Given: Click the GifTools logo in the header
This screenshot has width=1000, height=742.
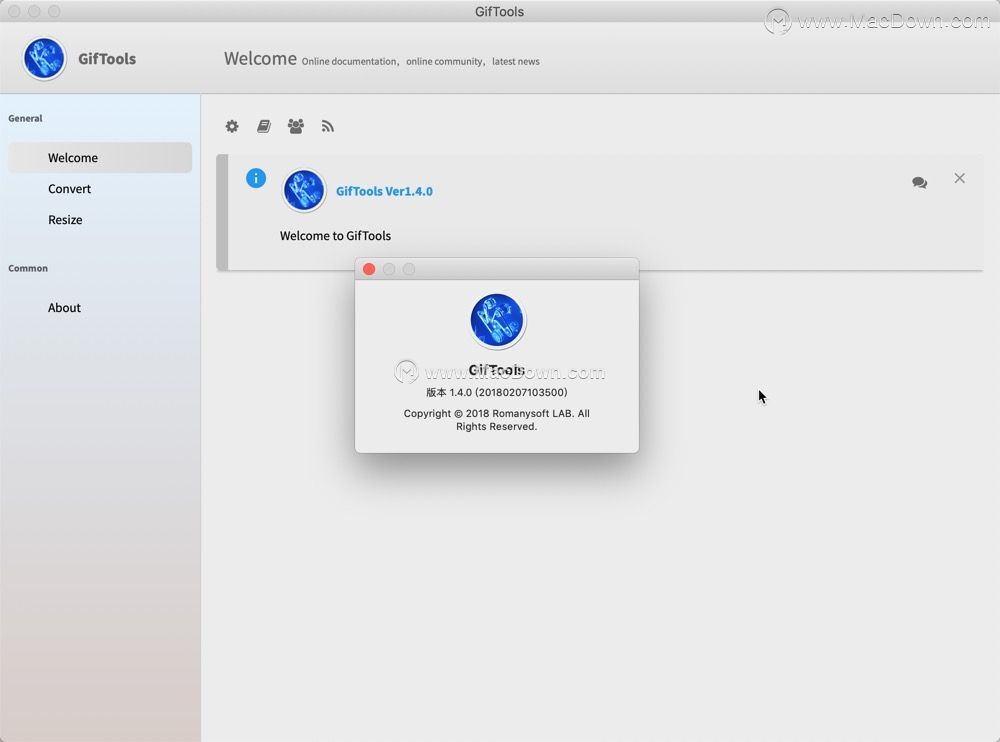Looking at the screenshot, I should tap(44, 59).
